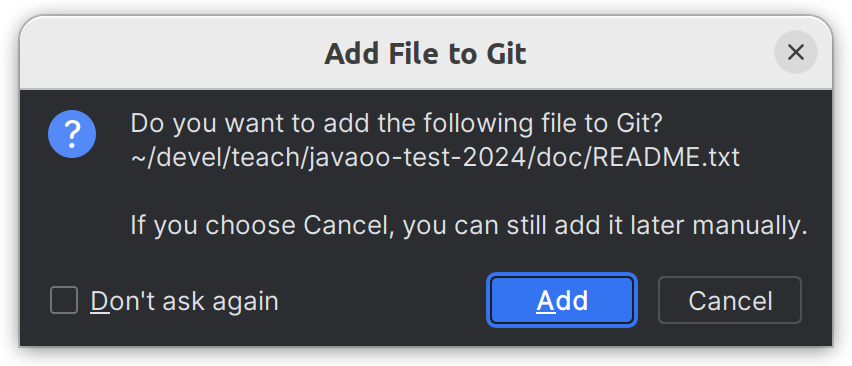Dismiss the dialog with Cancel button
The width and height of the screenshot is (852, 366).
730,300
